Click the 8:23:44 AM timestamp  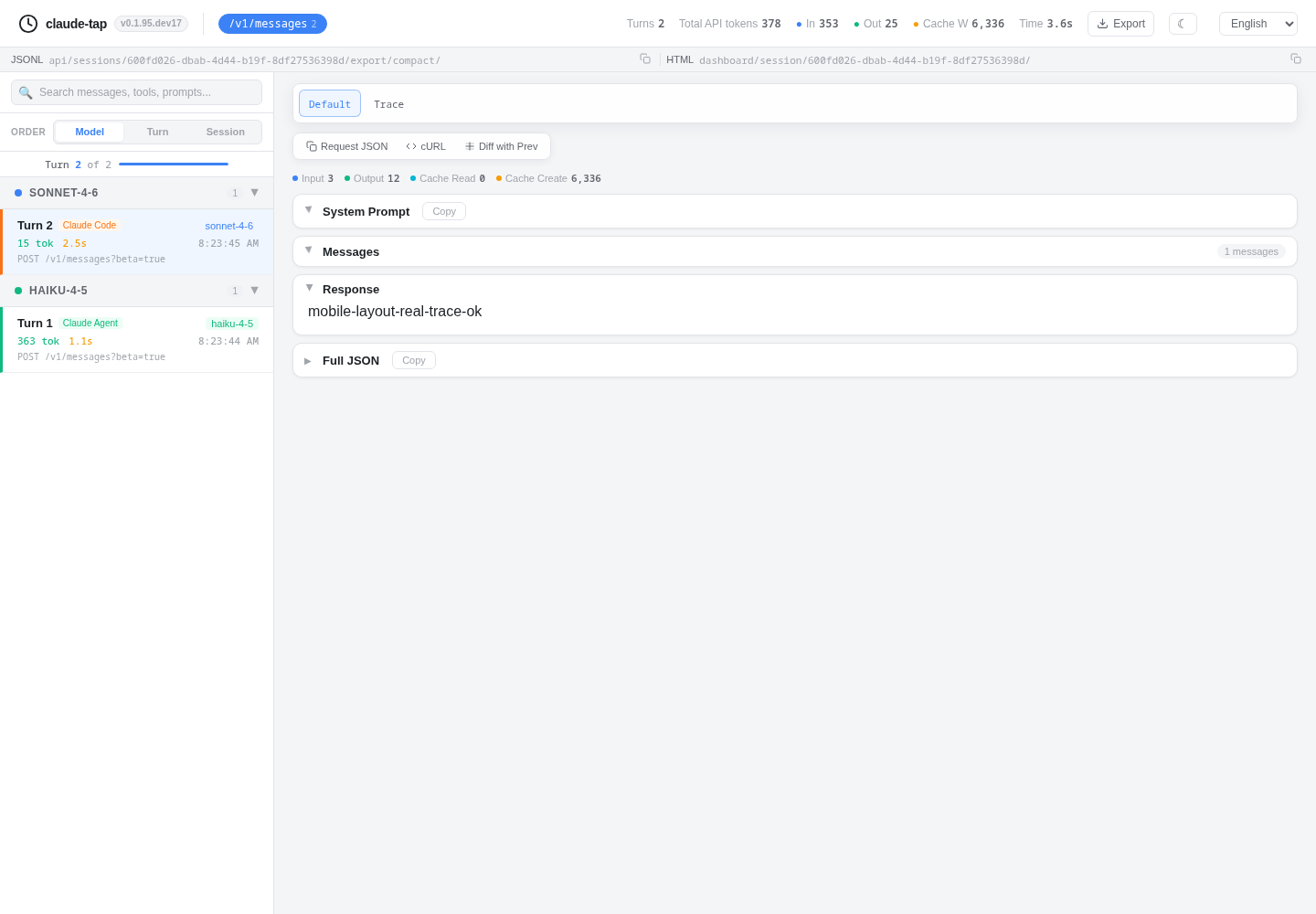coord(228,341)
